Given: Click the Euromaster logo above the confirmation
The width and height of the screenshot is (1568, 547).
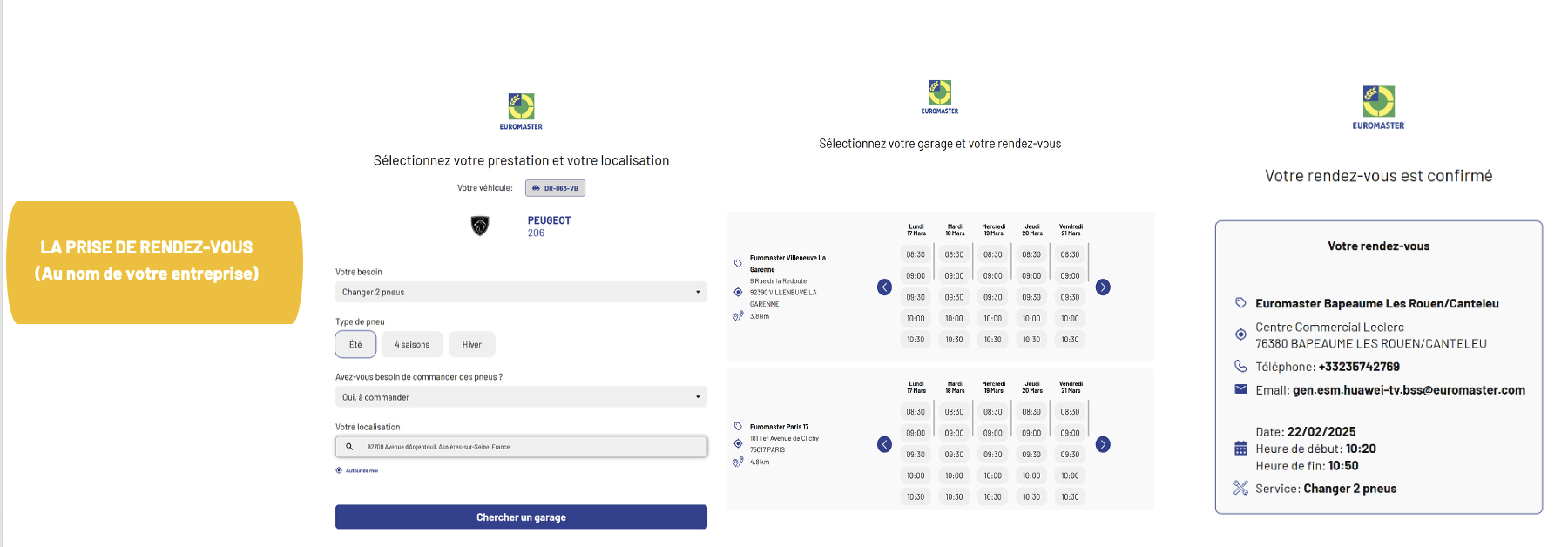Looking at the screenshot, I should (1378, 108).
